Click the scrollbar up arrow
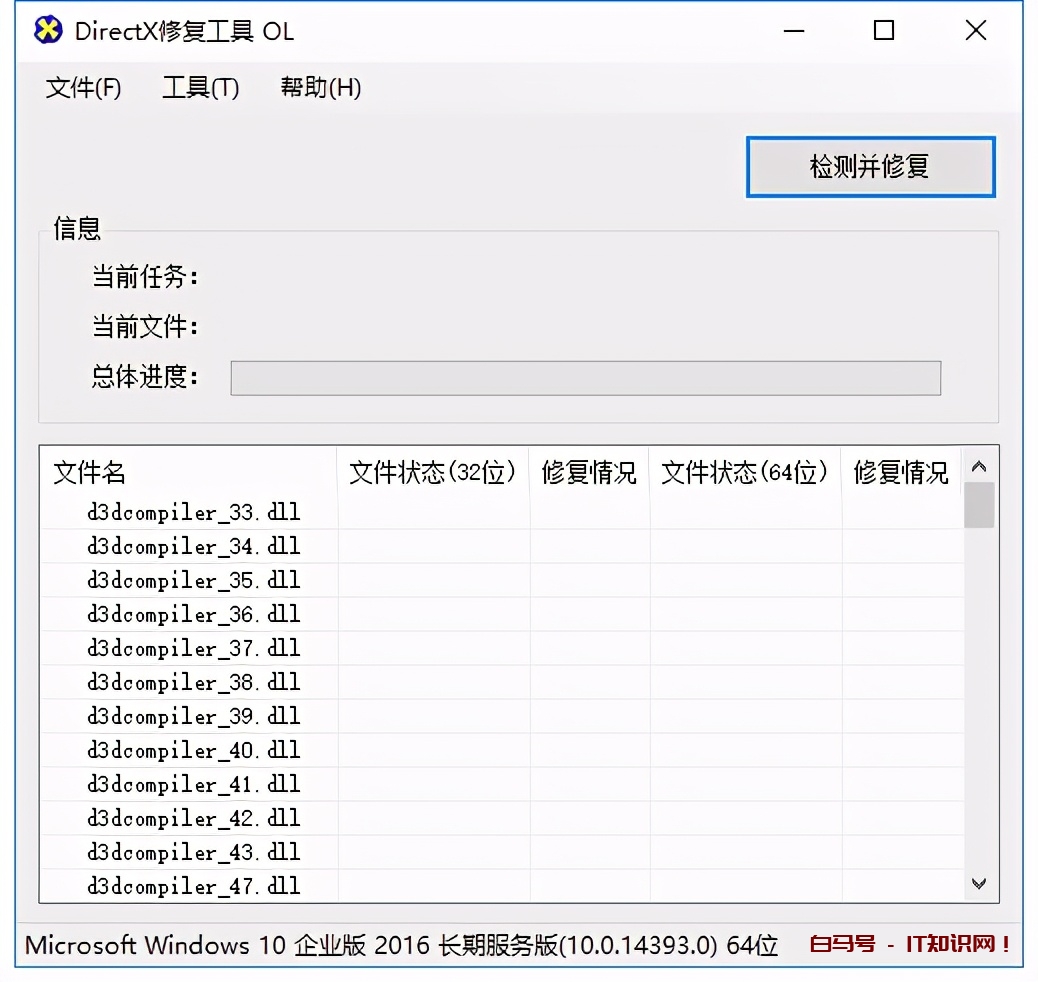 click(980, 464)
